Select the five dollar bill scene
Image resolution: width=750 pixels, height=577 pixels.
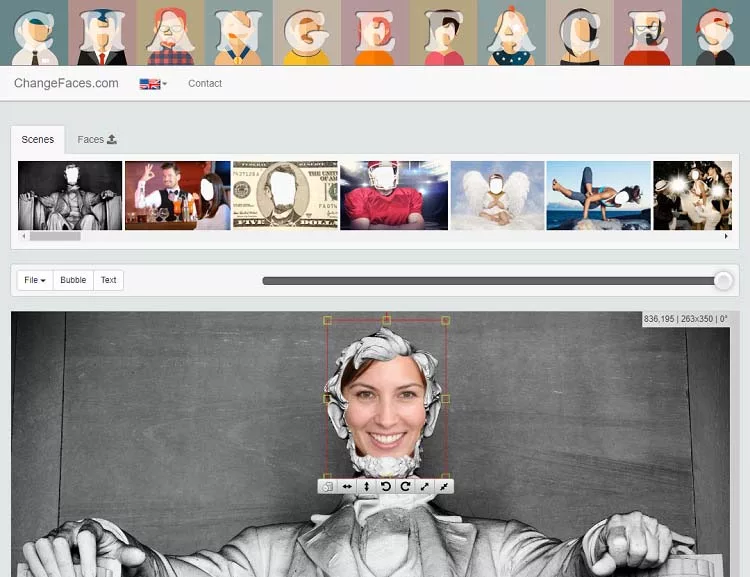tap(285, 195)
